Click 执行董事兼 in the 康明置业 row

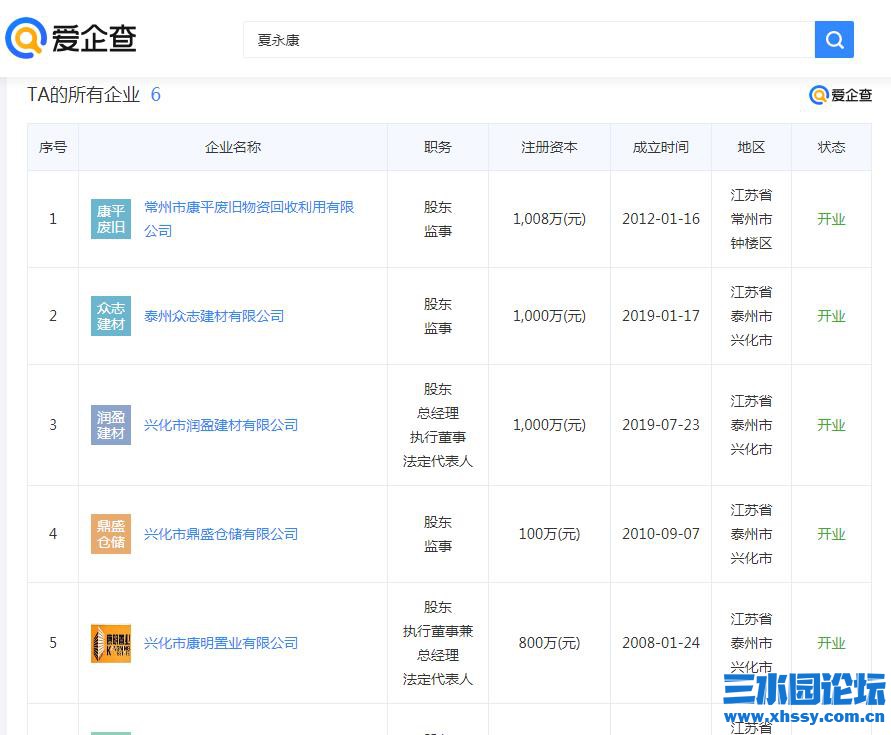438,631
